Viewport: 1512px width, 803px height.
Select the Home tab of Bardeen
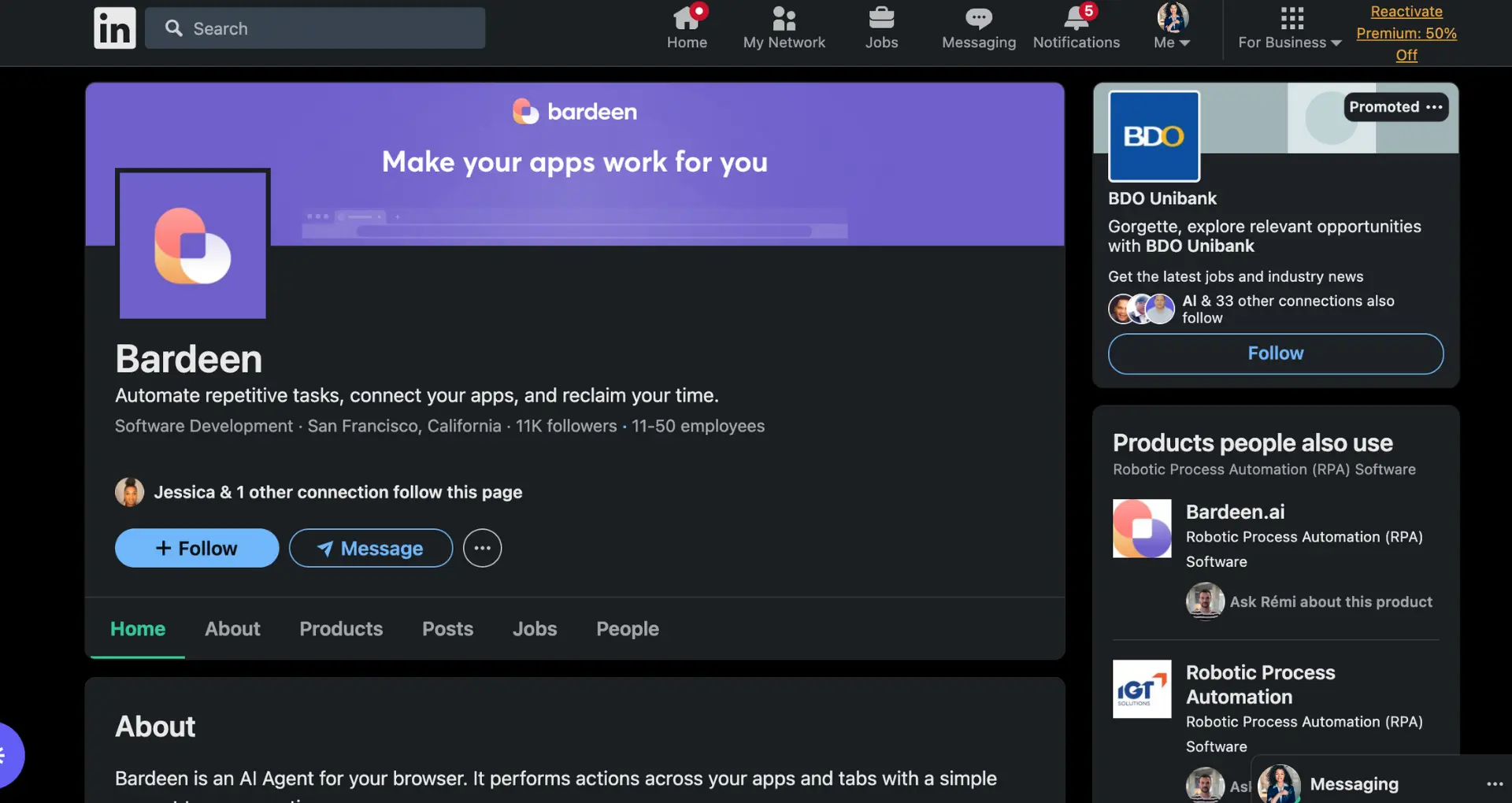click(138, 629)
